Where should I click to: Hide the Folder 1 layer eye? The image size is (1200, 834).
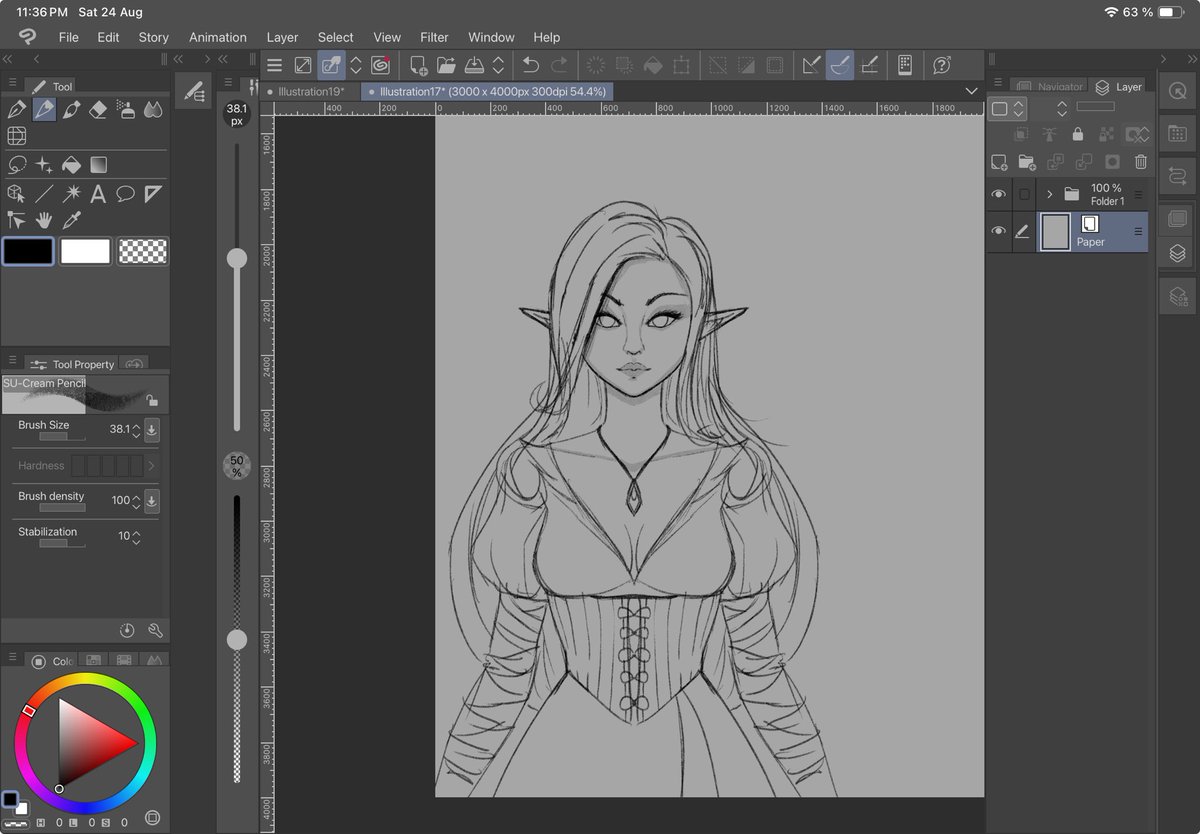pyautogui.click(x=998, y=194)
